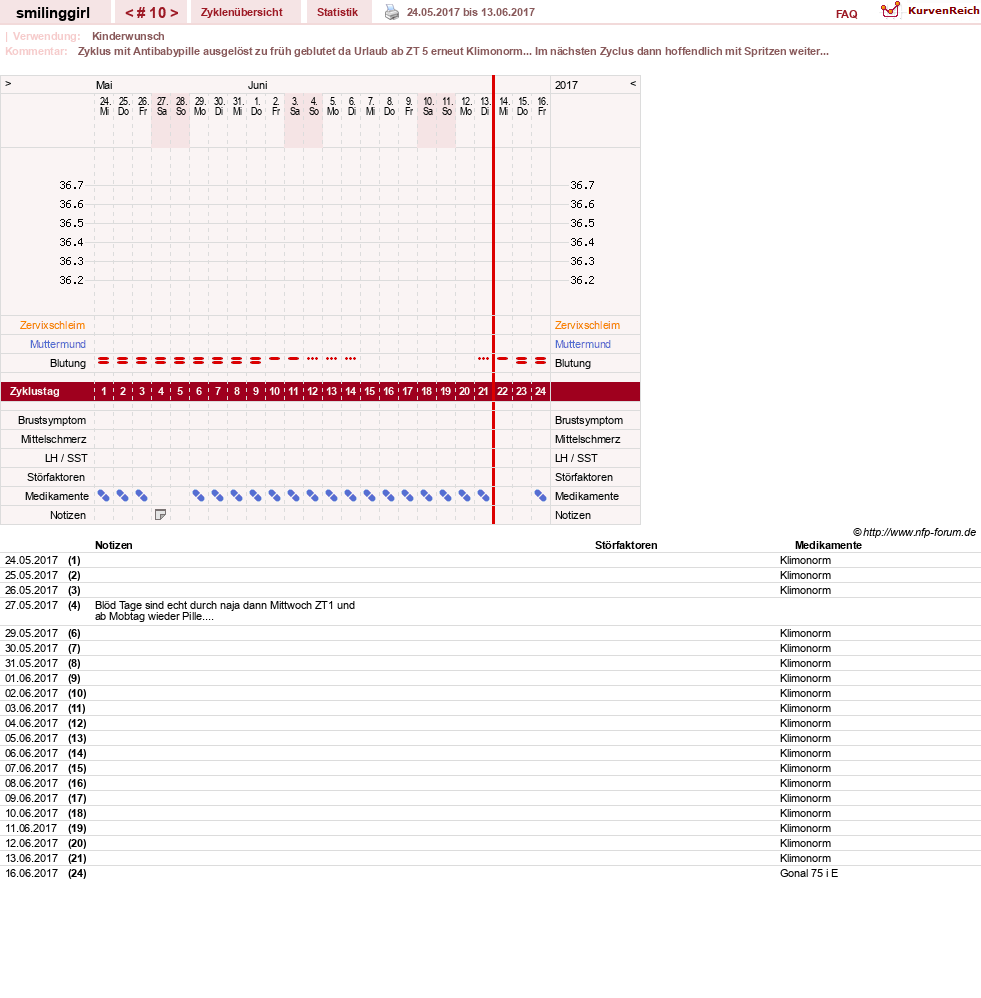Viewport: 981px width, 998px height.
Task: Click bleeding marker on cycle day 5
Action: point(180,361)
